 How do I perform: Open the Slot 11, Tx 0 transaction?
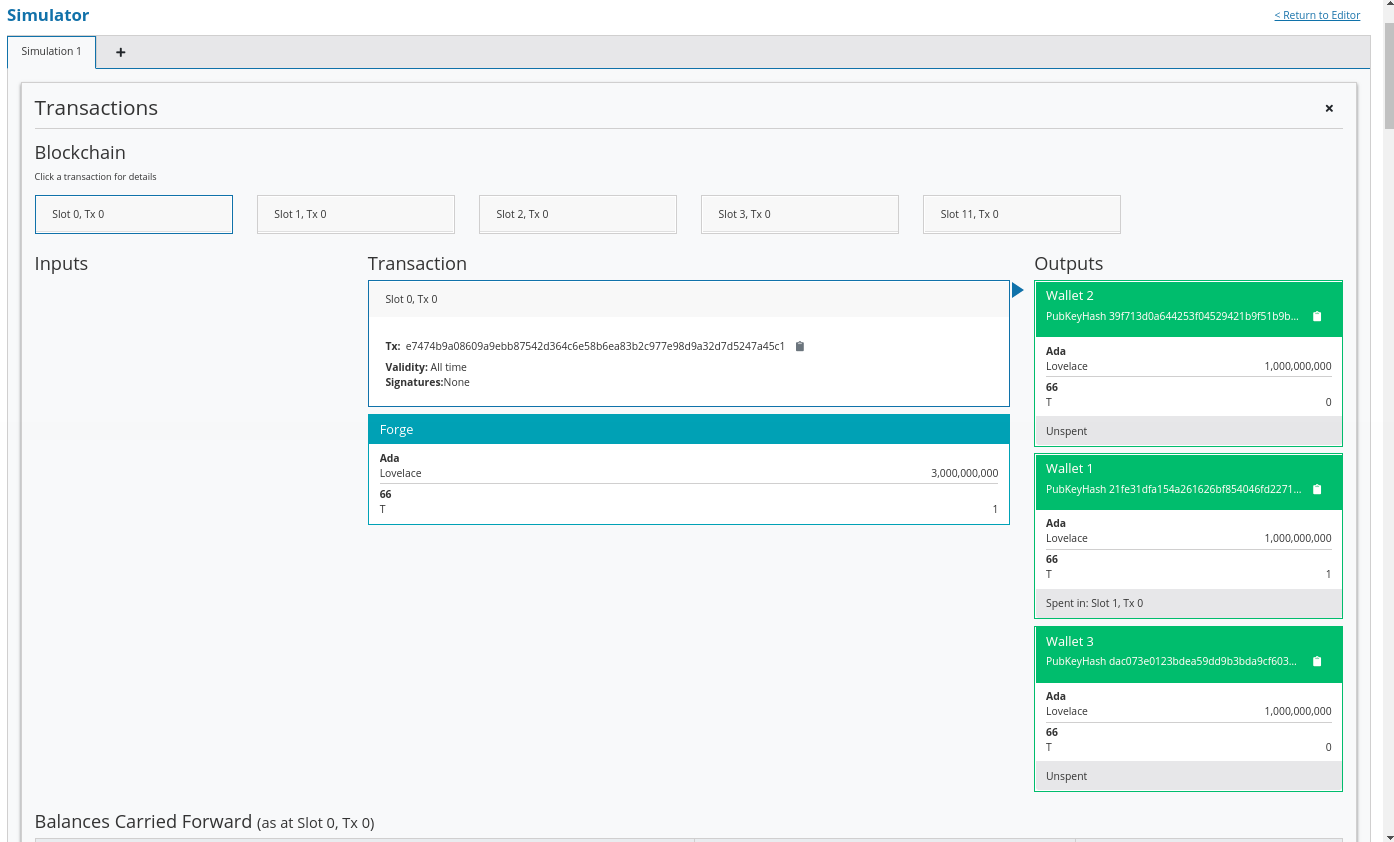(x=1021, y=214)
